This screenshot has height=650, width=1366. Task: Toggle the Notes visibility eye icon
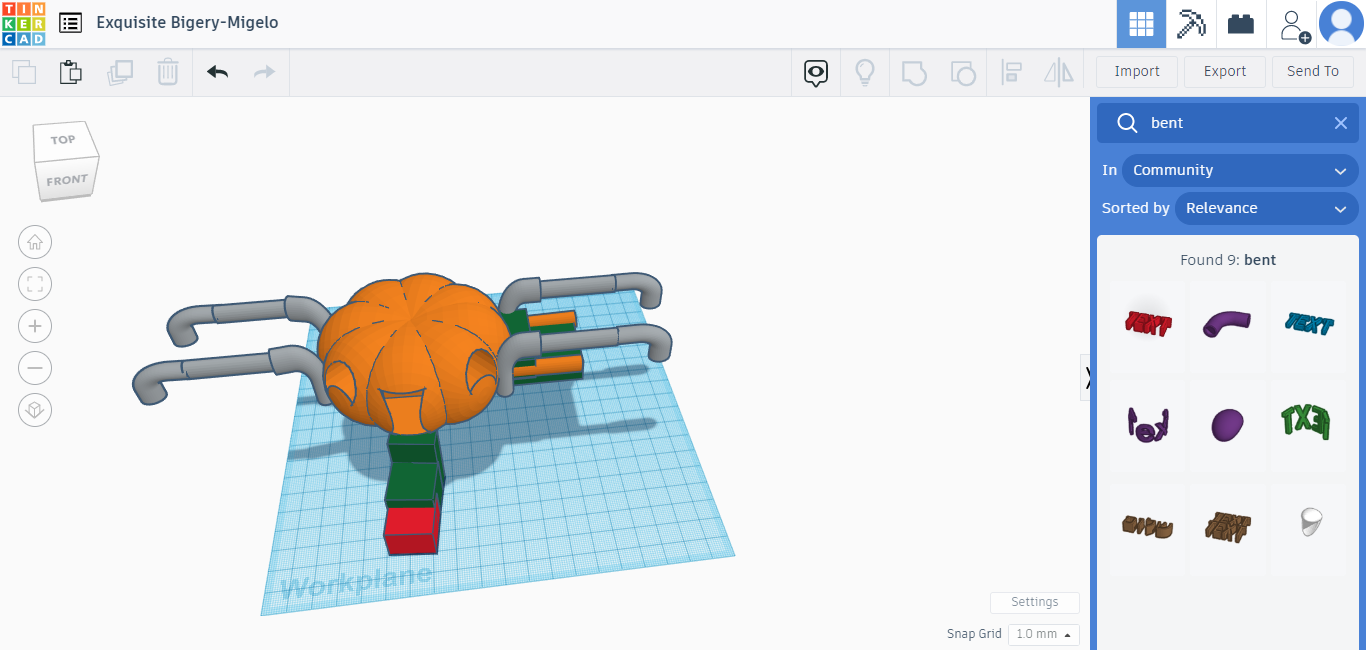coord(816,72)
